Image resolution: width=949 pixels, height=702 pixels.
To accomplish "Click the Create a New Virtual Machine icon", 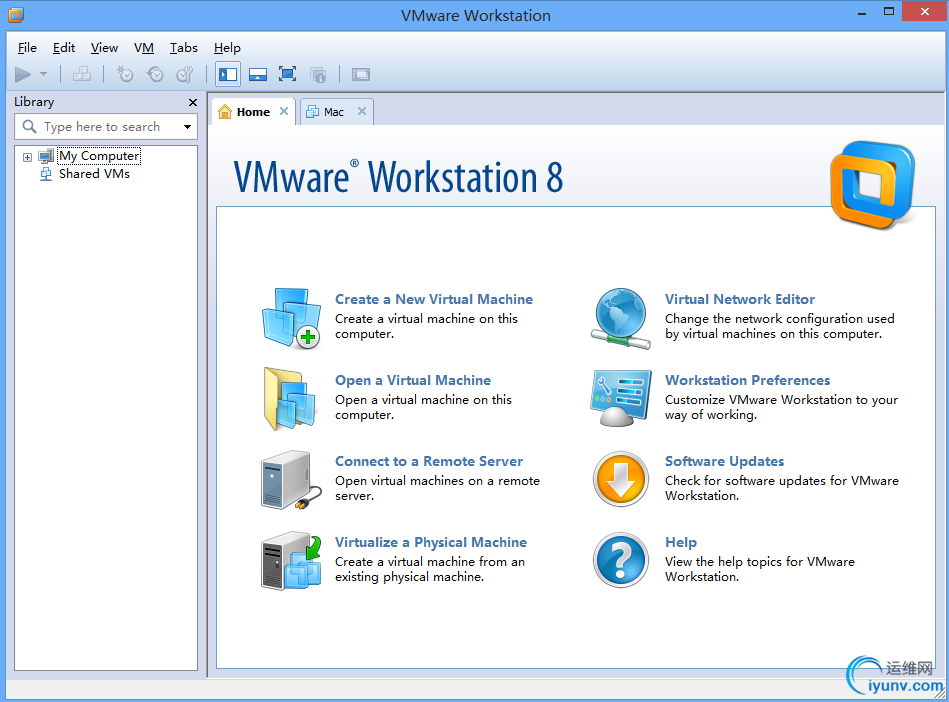I will [x=291, y=317].
